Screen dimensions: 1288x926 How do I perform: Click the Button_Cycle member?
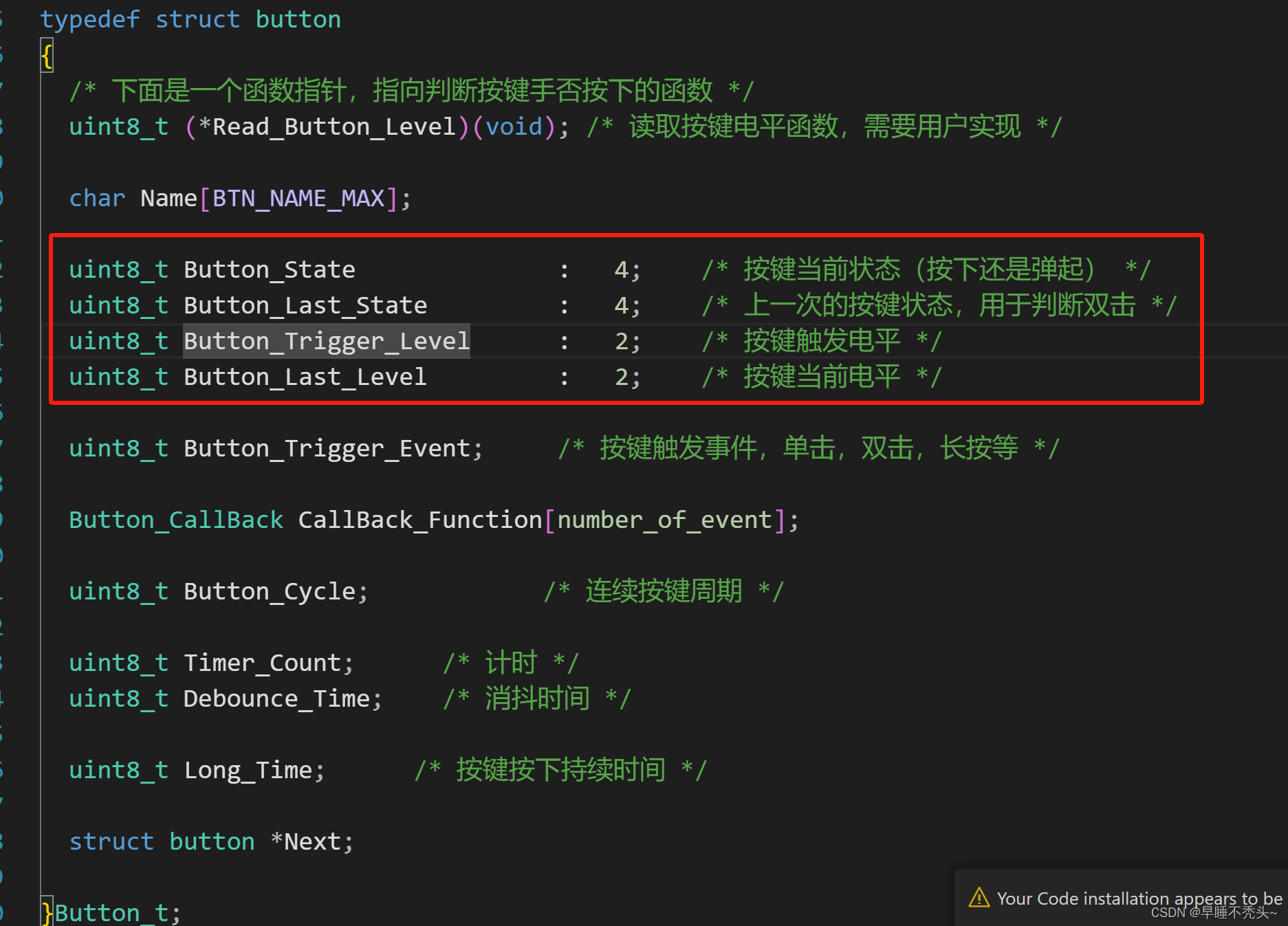click(x=270, y=591)
